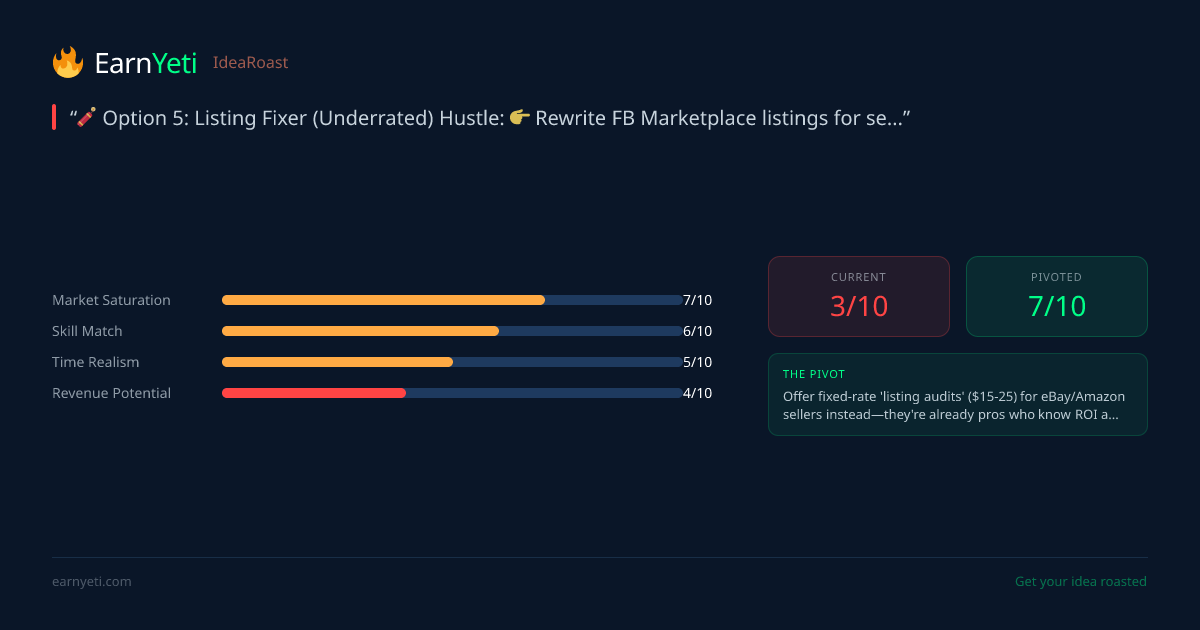The height and width of the screenshot is (630, 1200).
Task: Click the 4/10 Revenue Potential score
Action: tap(697, 393)
